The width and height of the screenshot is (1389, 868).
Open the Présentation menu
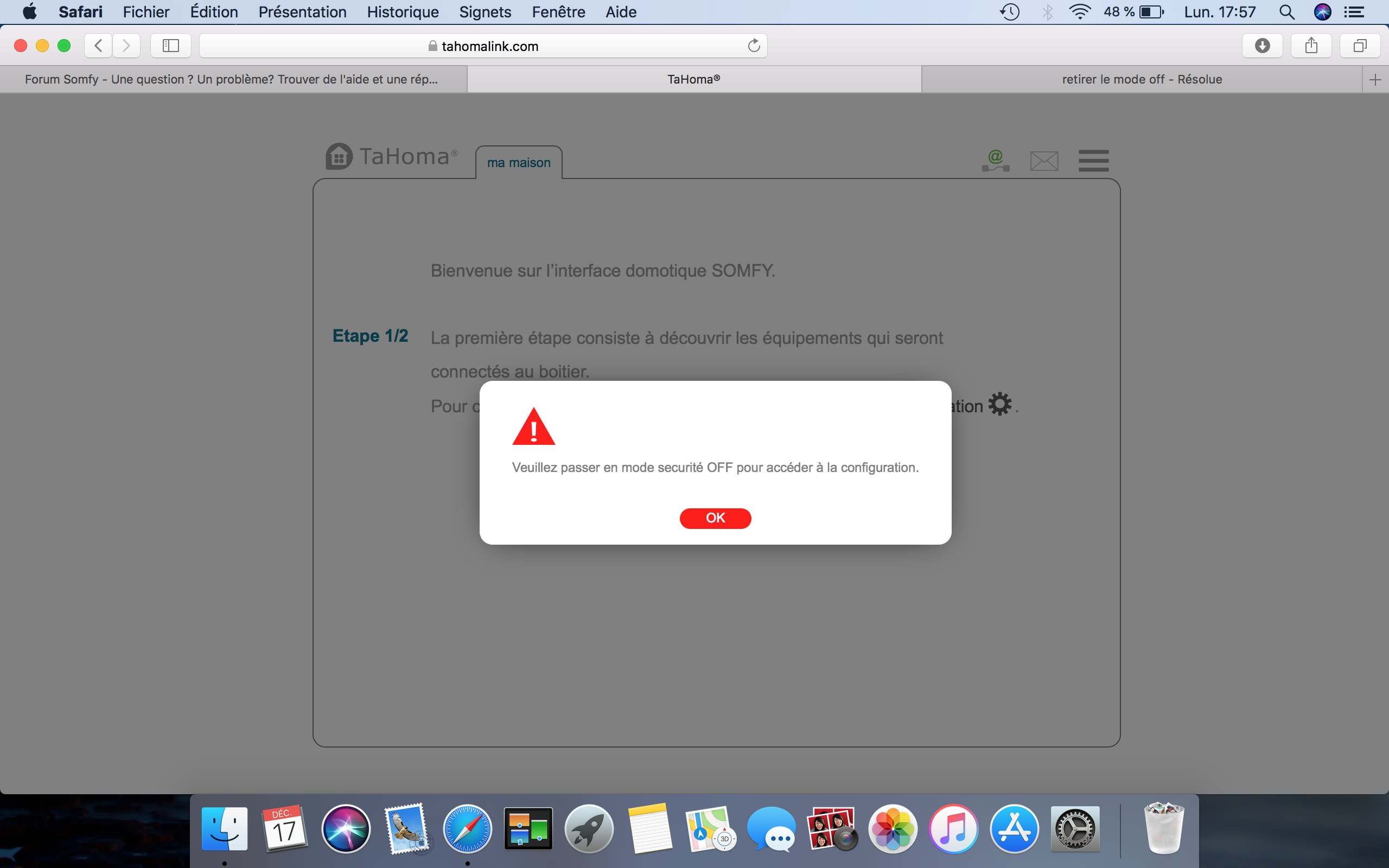(302, 11)
